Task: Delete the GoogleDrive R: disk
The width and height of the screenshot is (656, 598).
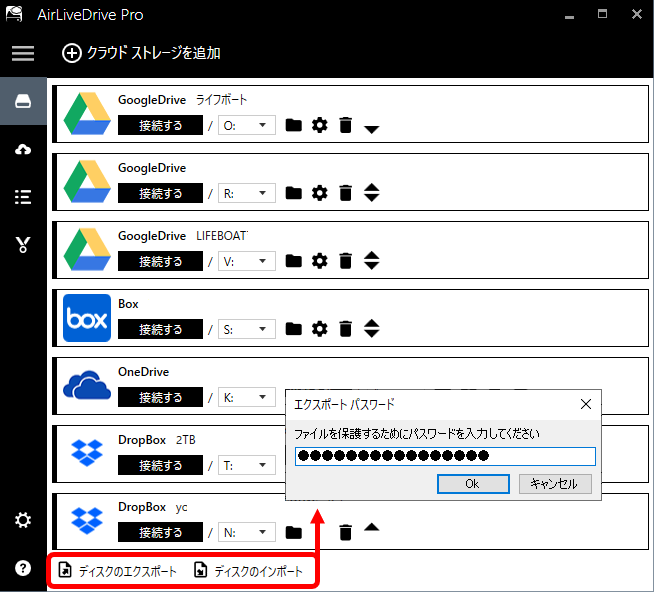Action: (346, 193)
